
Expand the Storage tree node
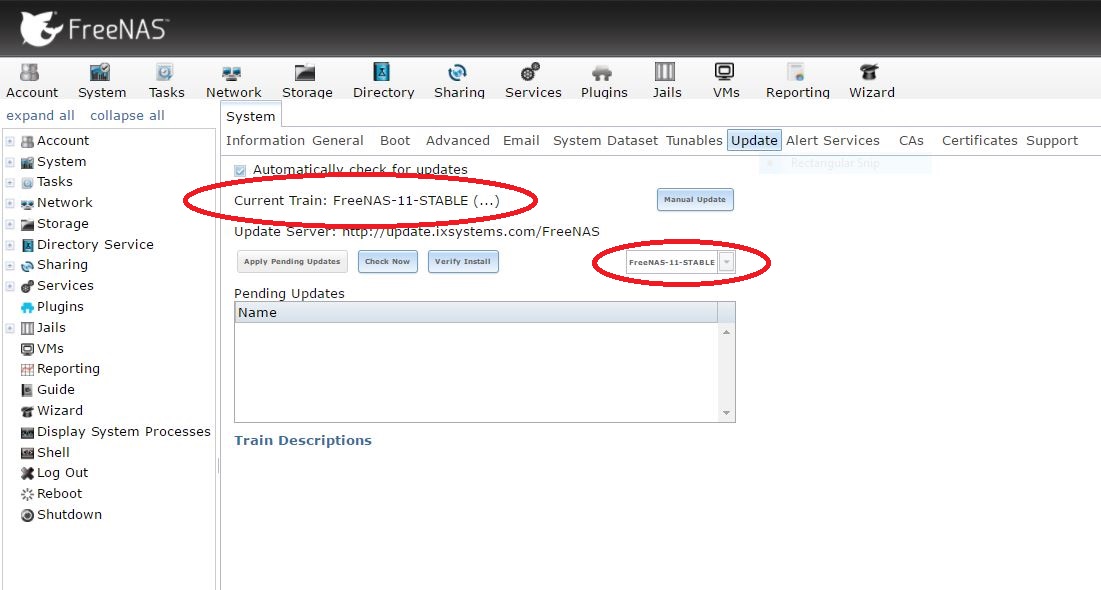10,225
